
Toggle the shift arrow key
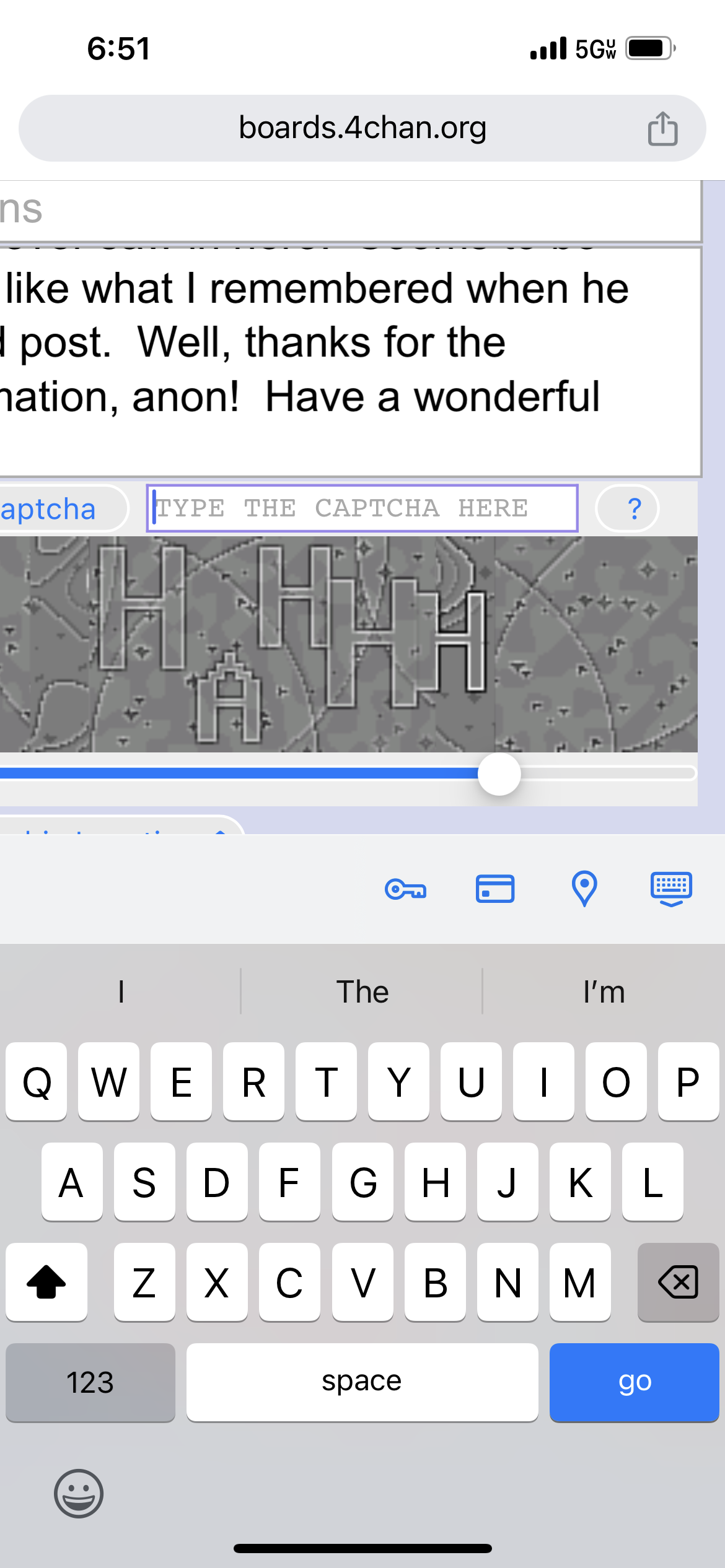[46, 1282]
